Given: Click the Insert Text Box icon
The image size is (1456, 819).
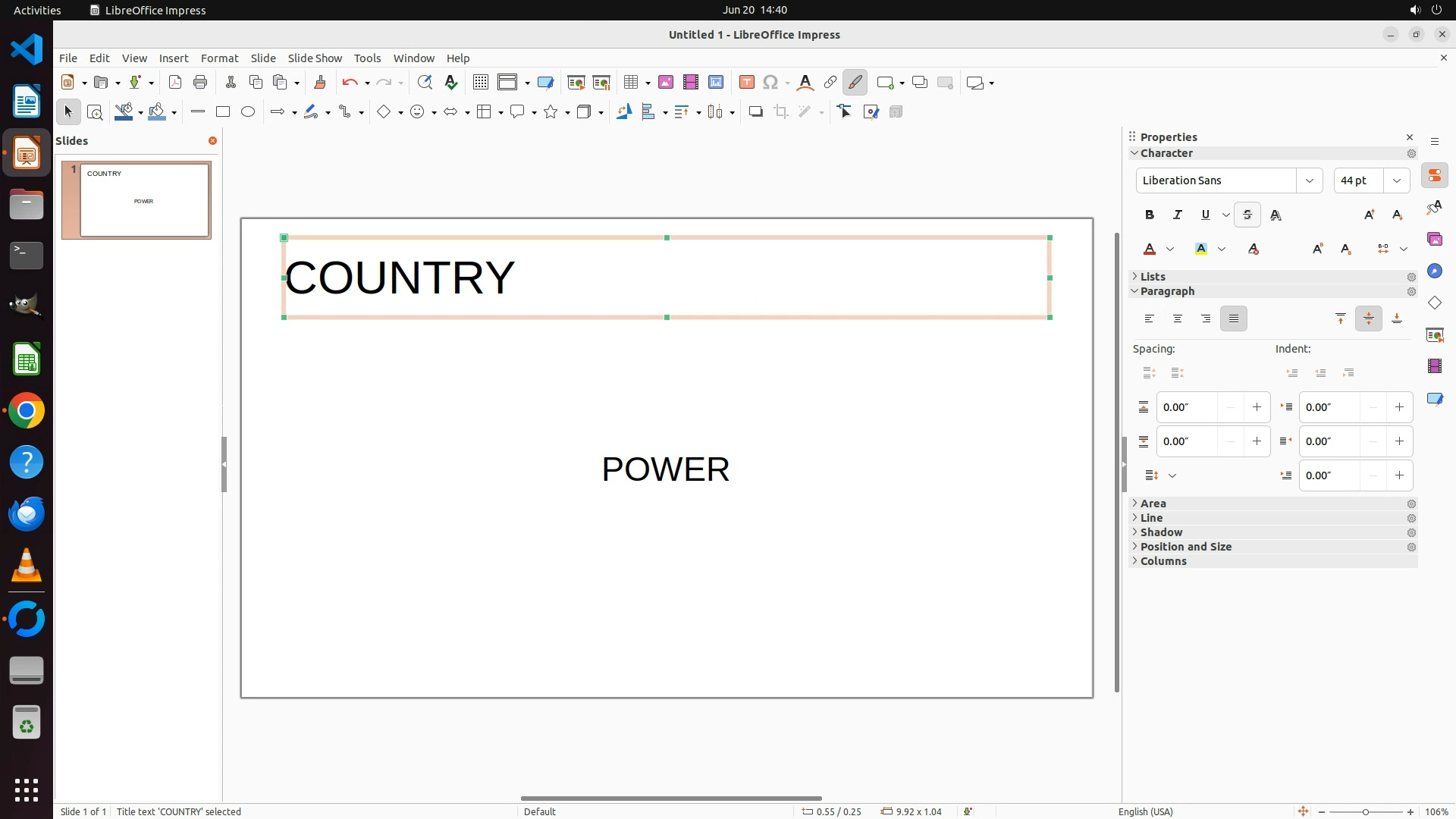Looking at the screenshot, I should point(746,82).
